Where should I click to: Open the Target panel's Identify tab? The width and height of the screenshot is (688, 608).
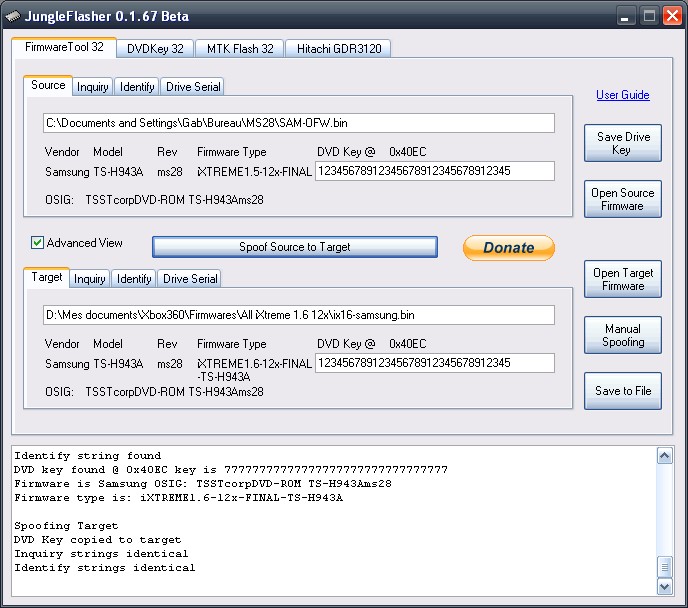coord(134,279)
